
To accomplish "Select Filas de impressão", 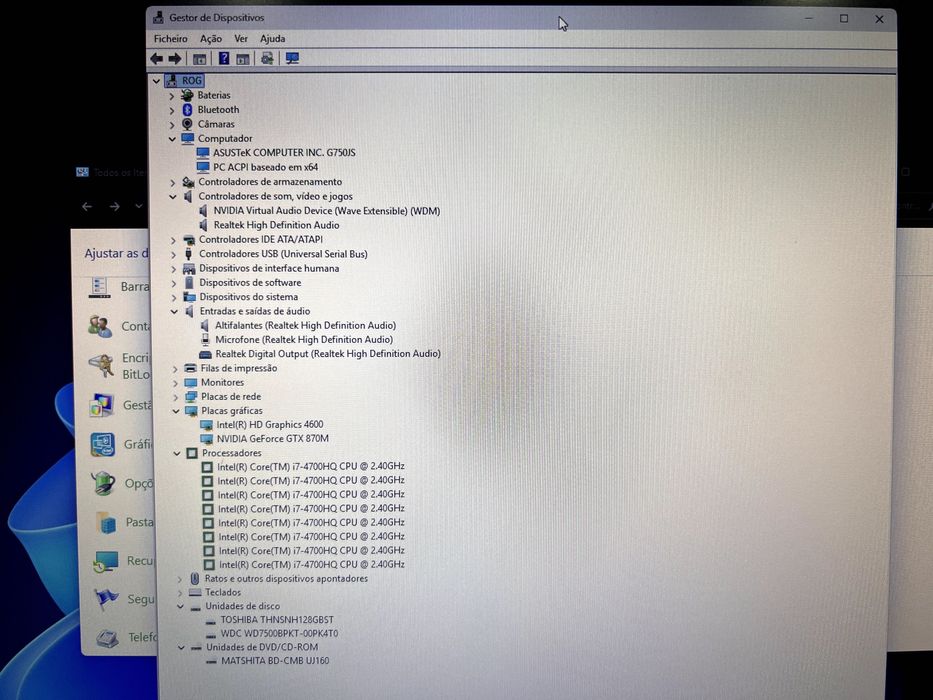I will click(x=239, y=368).
